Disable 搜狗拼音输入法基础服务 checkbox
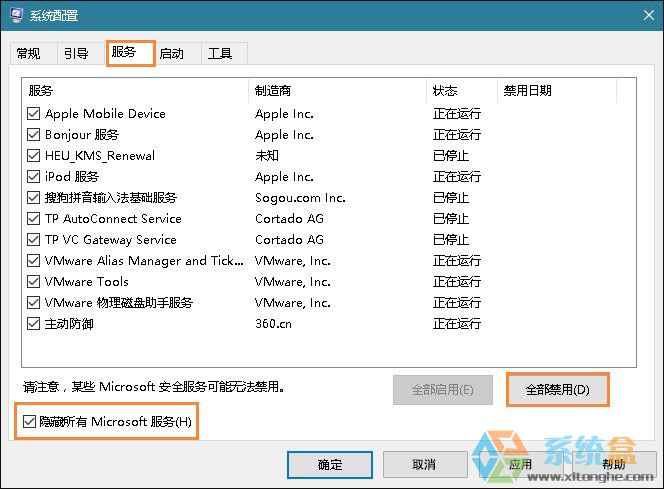 pos(33,197)
